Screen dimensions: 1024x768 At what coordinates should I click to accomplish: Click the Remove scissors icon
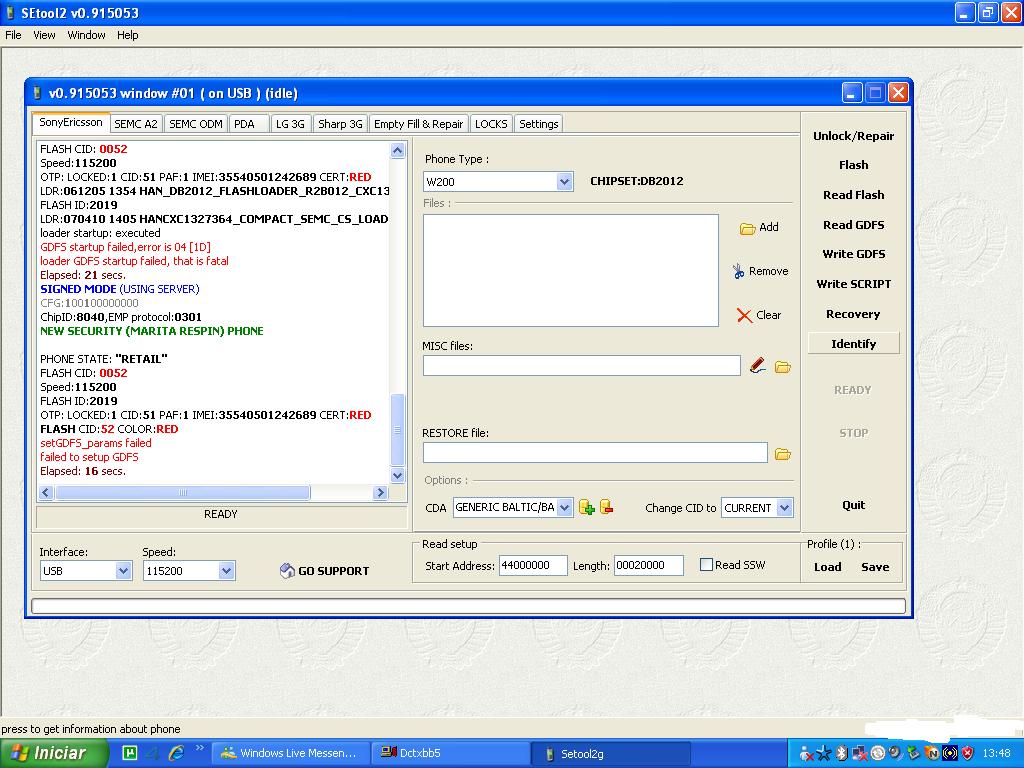coord(738,271)
